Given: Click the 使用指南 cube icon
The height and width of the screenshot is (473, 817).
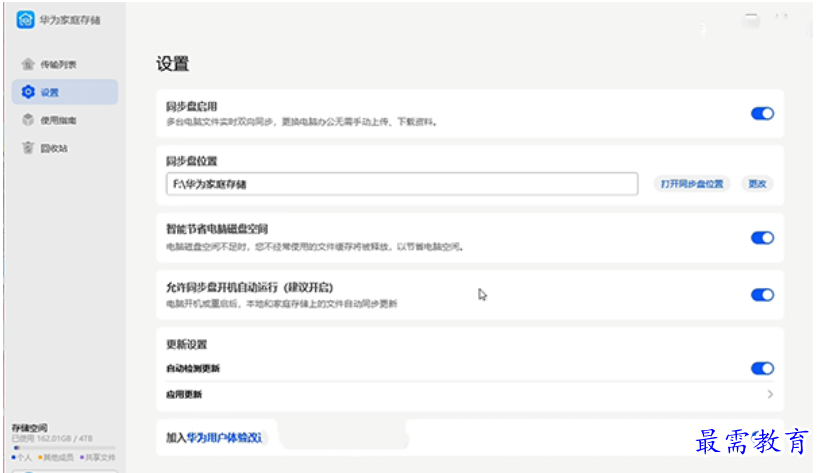Looking at the screenshot, I should pyautogui.click(x=28, y=120).
